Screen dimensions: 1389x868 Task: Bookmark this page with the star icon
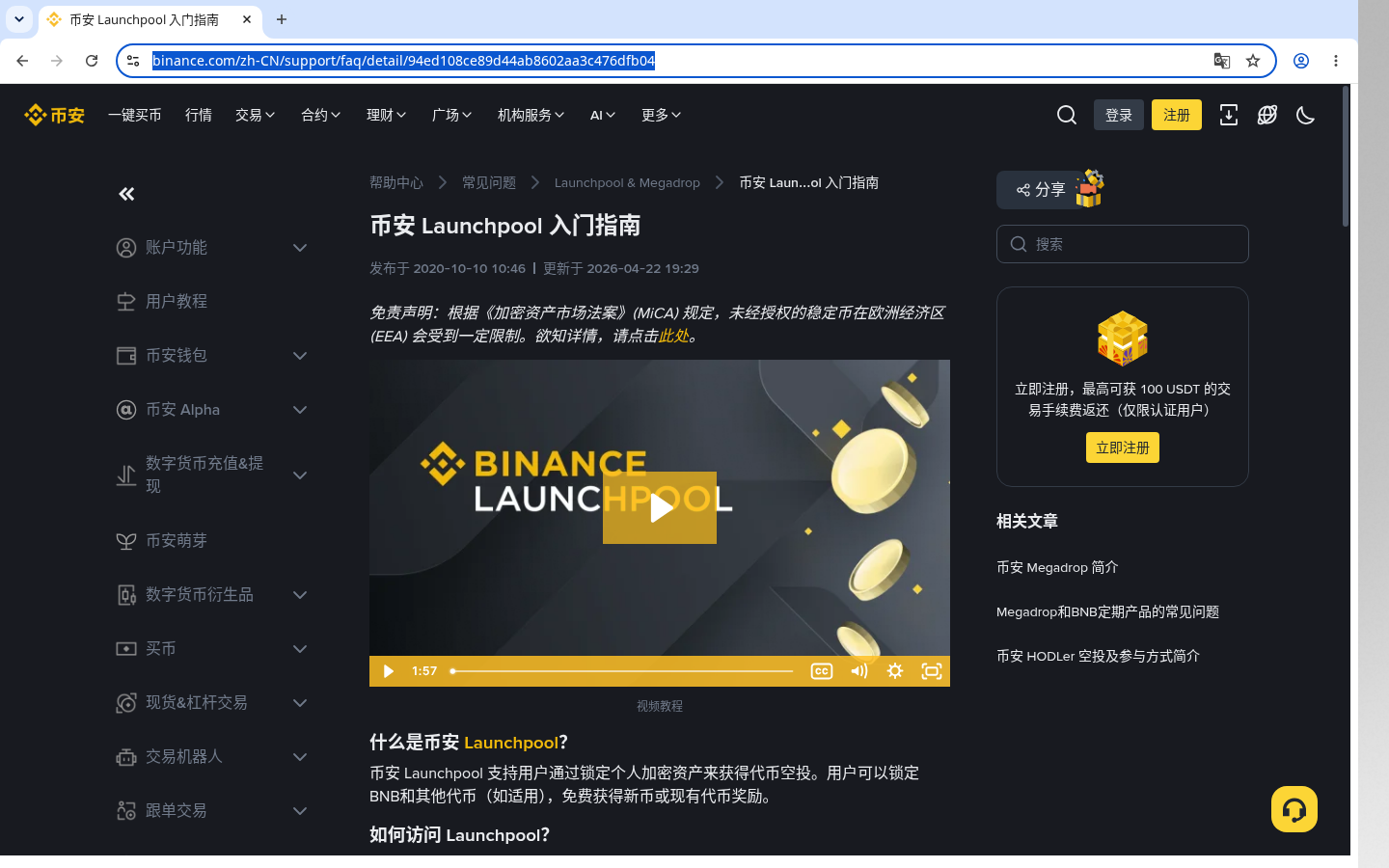[x=1253, y=61]
